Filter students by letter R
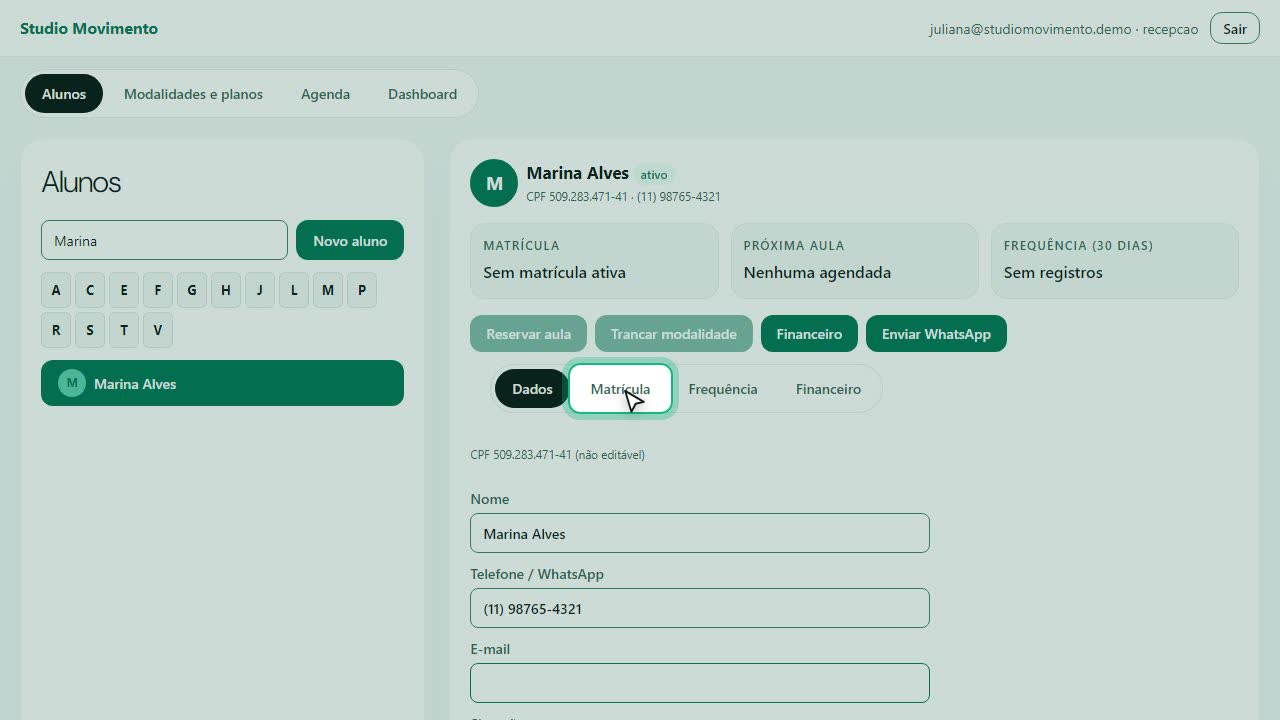 56,330
